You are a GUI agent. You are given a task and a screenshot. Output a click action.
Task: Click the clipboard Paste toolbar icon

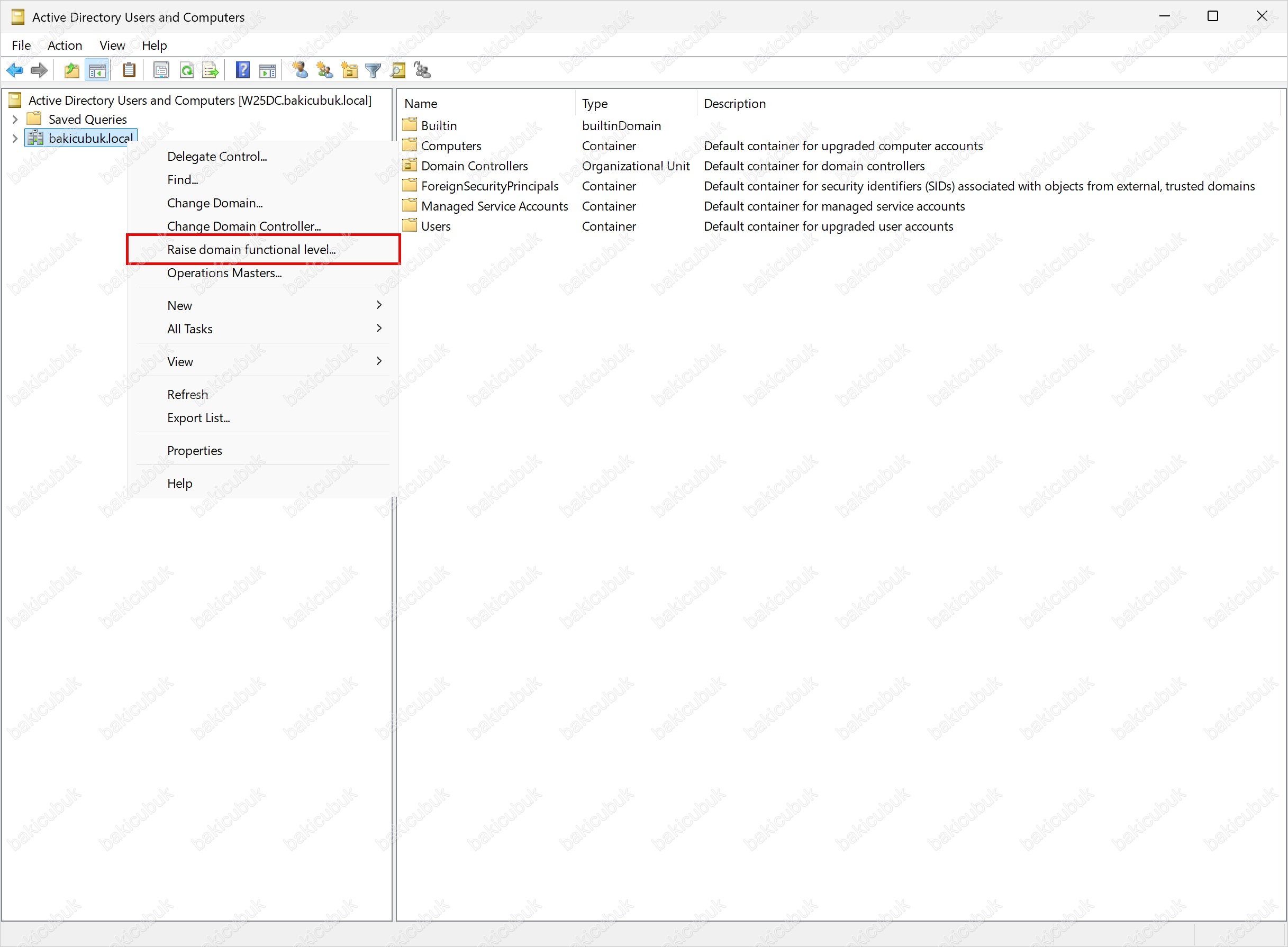pyautogui.click(x=129, y=70)
